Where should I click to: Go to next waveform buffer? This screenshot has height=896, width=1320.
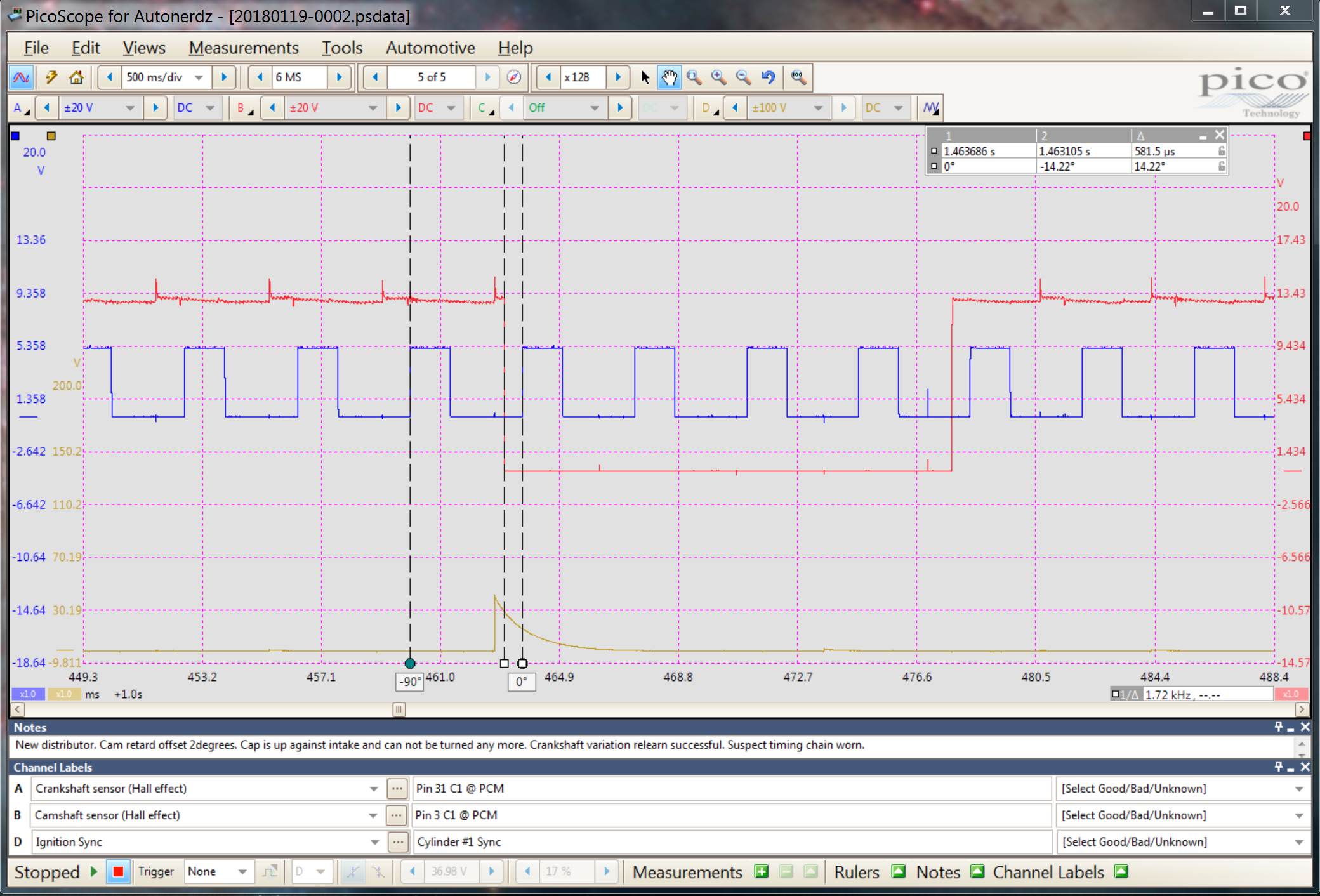tap(488, 77)
